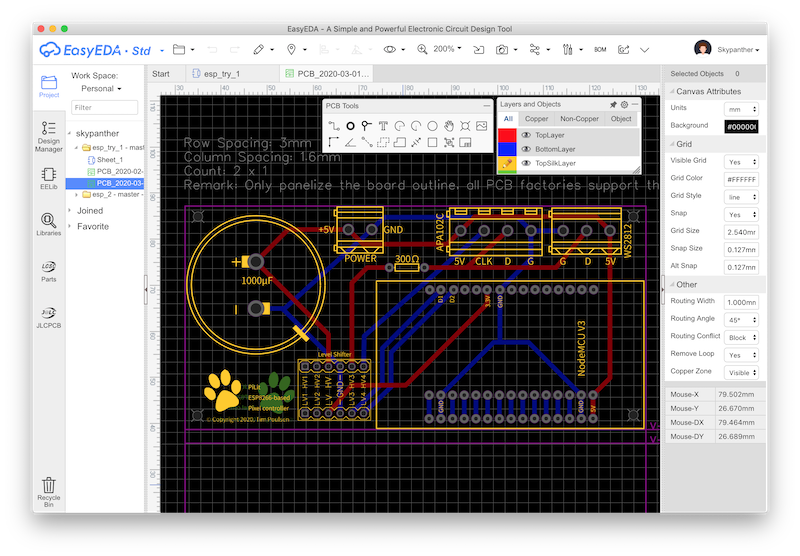Select the Via tool in PCB Tools
Screen dimensions: 800x556
point(366,125)
